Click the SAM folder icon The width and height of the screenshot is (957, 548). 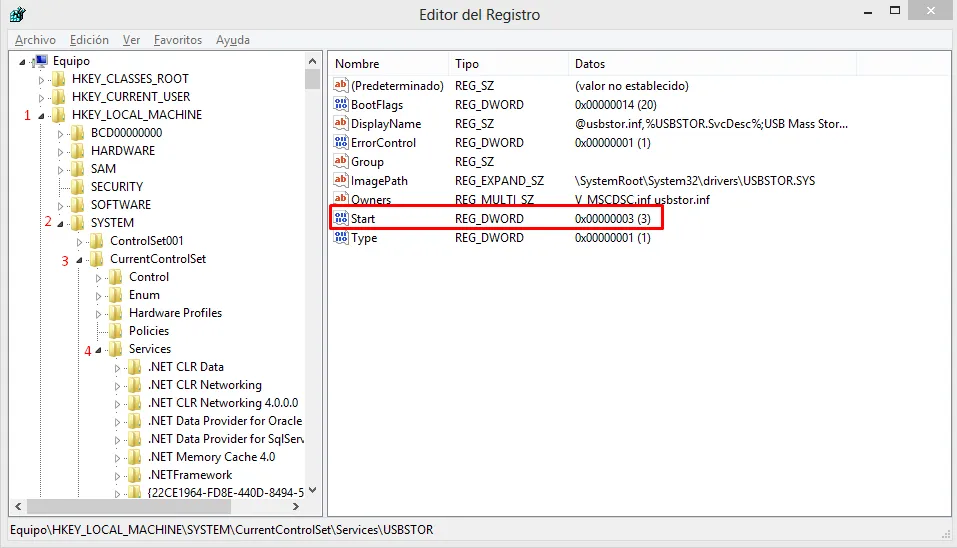pyautogui.click(x=78, y=168)
